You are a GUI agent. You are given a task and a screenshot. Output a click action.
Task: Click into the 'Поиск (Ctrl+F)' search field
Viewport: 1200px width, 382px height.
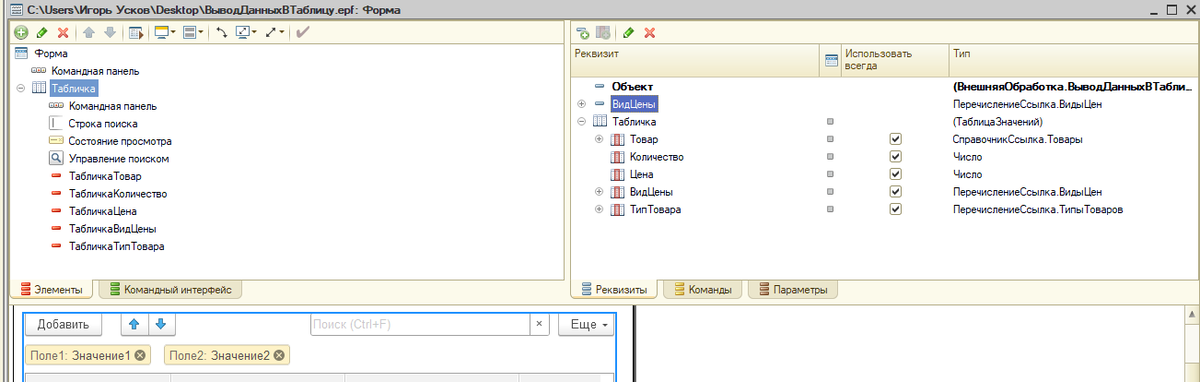click(x=419, y=324)
